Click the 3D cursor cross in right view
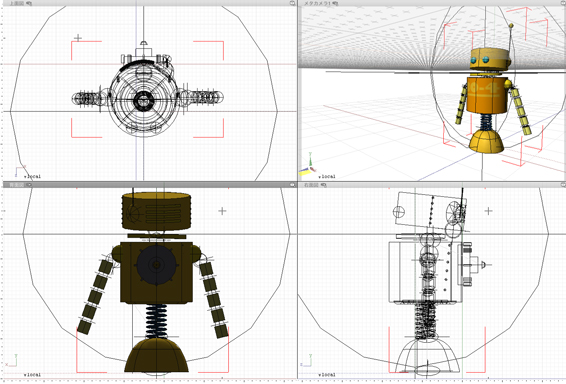This screenshot has height=384, width=566. pos(488,211)
